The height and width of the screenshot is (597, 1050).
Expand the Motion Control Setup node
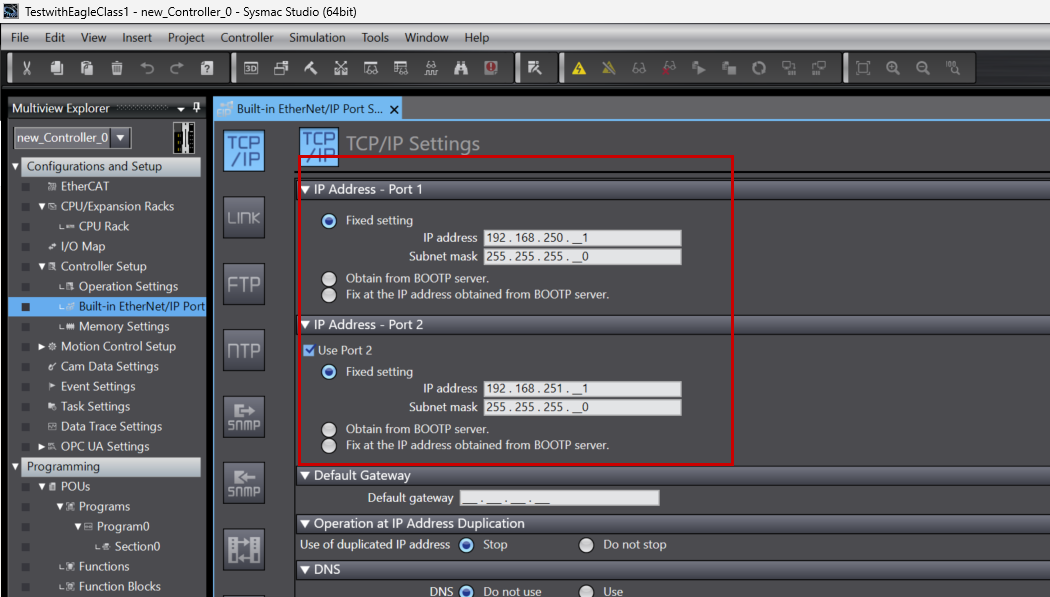[x=42, y=347]
